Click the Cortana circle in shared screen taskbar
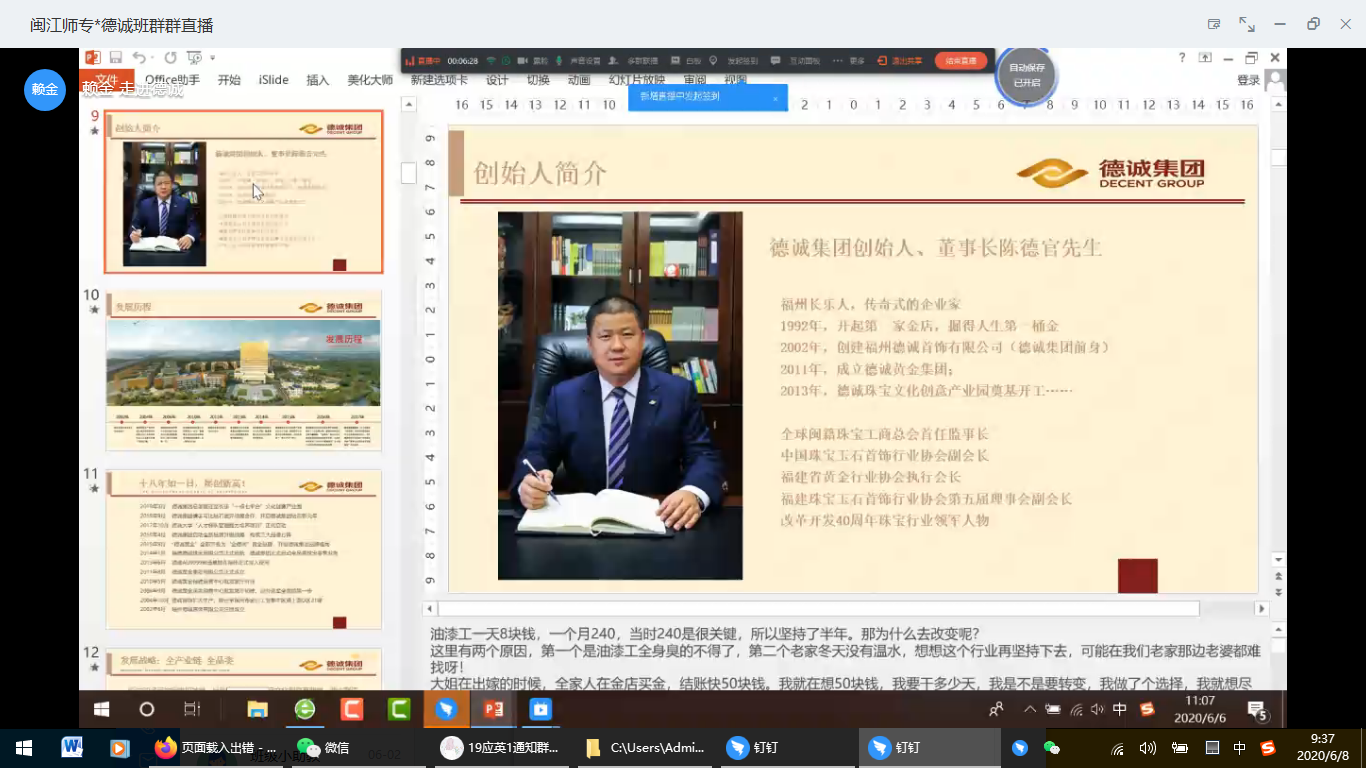The image size is (1366, 768). 146,709
